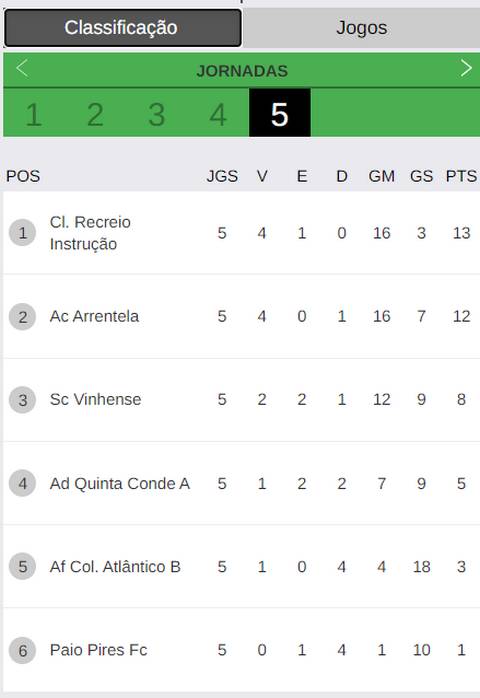Click position badge number 1
480x698 pixels.
(22, 233)
